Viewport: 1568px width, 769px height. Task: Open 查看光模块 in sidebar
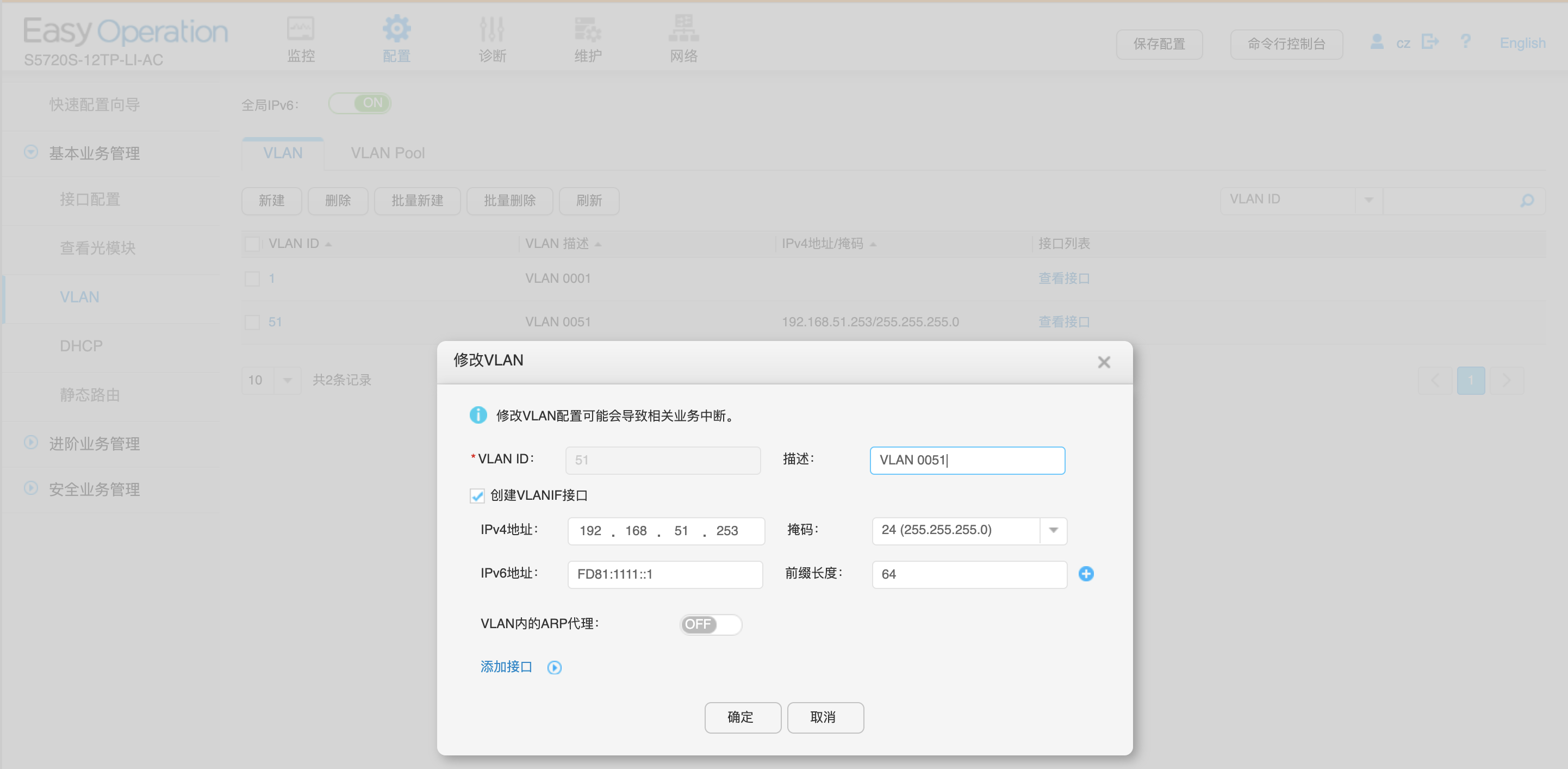97,249
